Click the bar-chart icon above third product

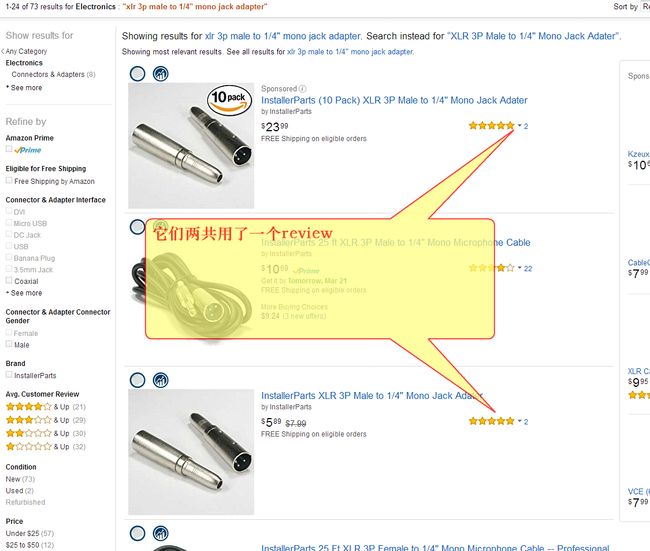pos(160,380)
